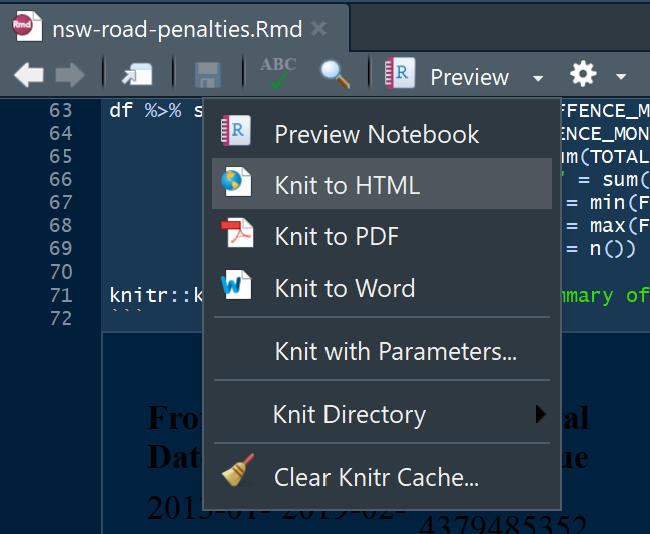Click the broom icon for clearing cache
Viewport: 650px width, 534px height.
click(238, 470)
